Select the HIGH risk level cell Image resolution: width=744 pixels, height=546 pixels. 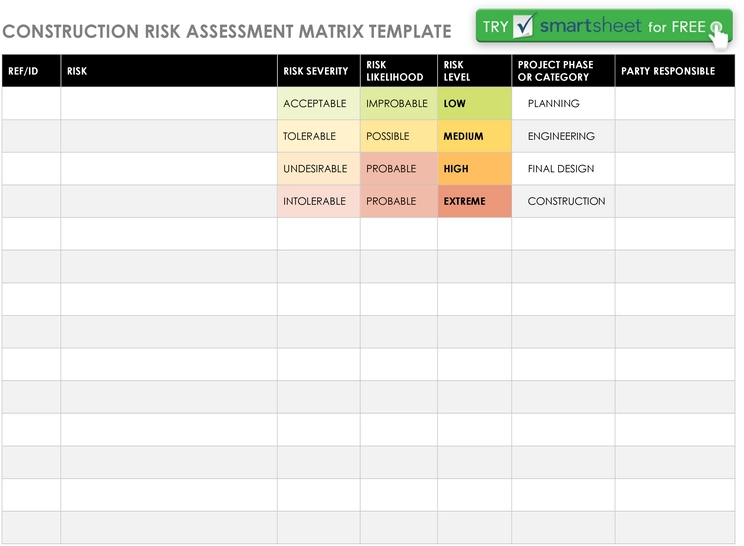click(474, 169)
